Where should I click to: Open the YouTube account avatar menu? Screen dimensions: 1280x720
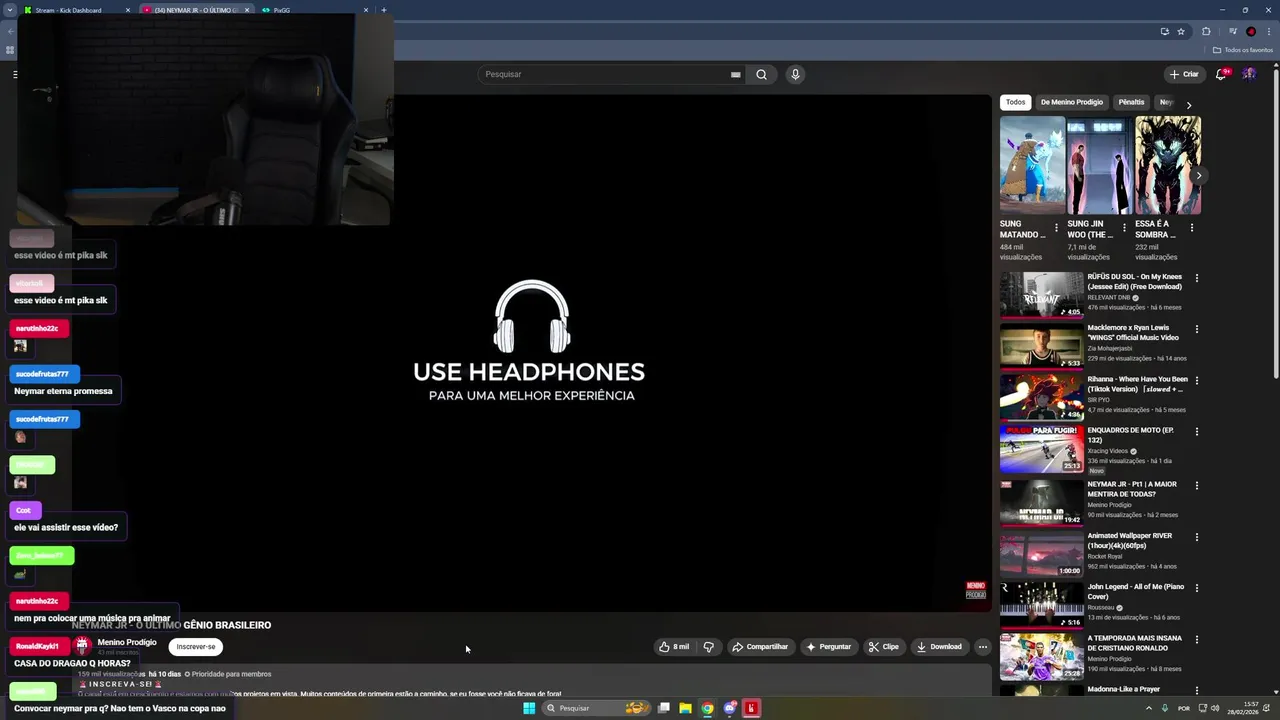tap(1249, 74)
